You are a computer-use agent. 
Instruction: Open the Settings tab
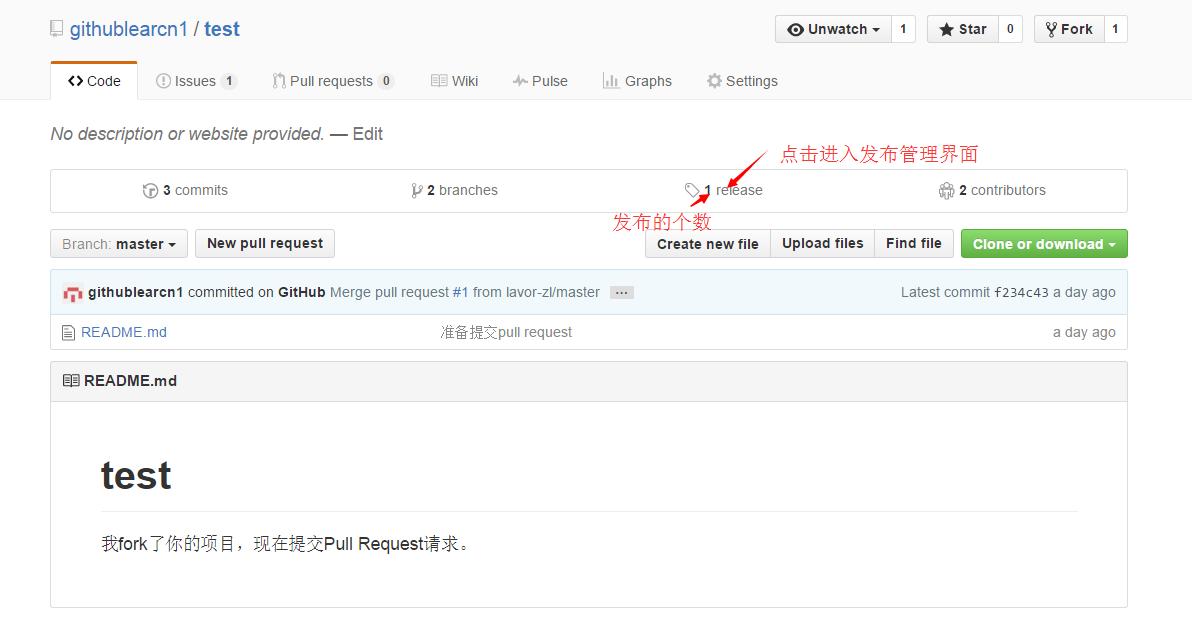(742, 81)
